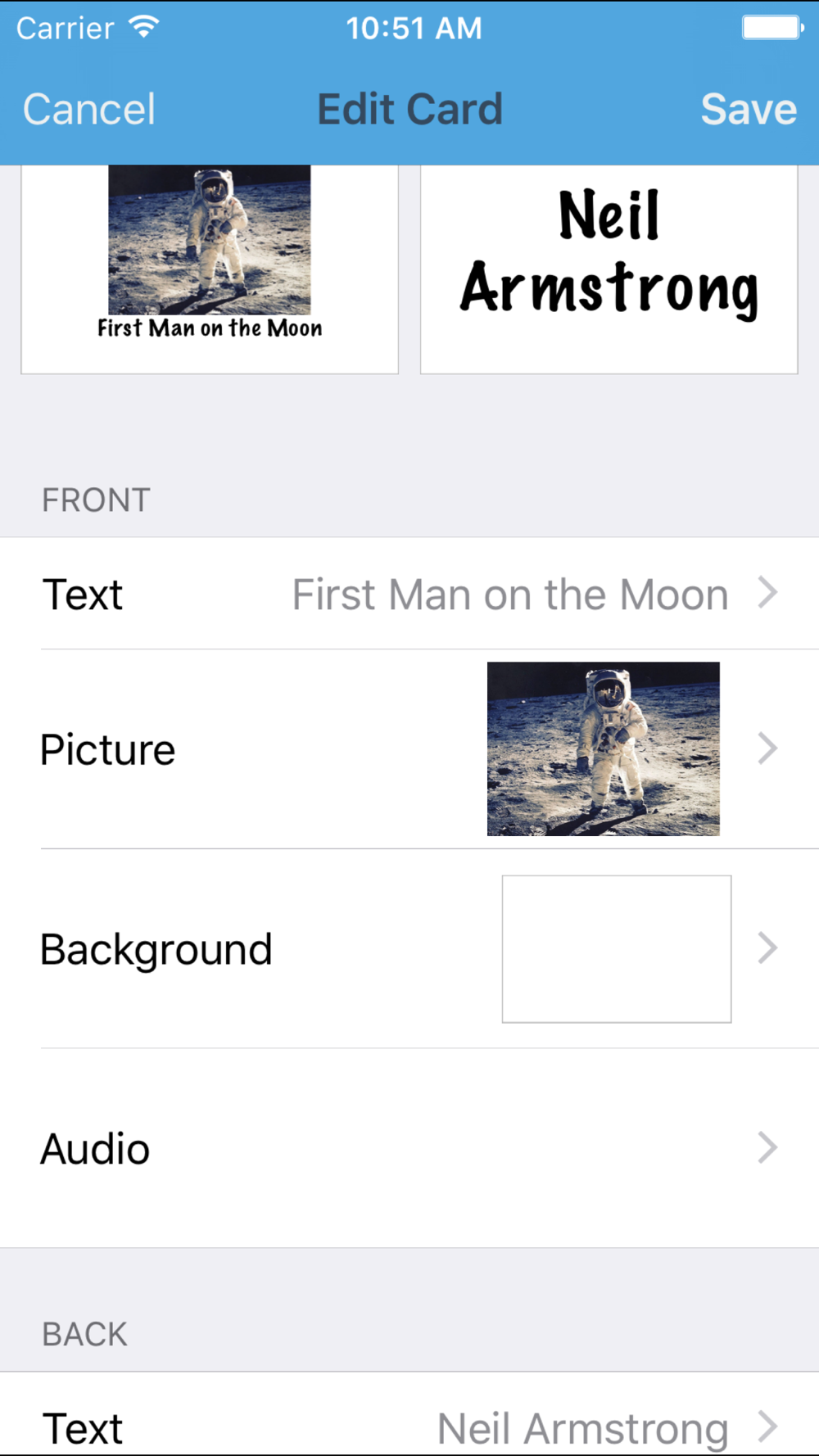819x1456 pixels.
Task: Tap the front card preview
Action: [210, 269]
